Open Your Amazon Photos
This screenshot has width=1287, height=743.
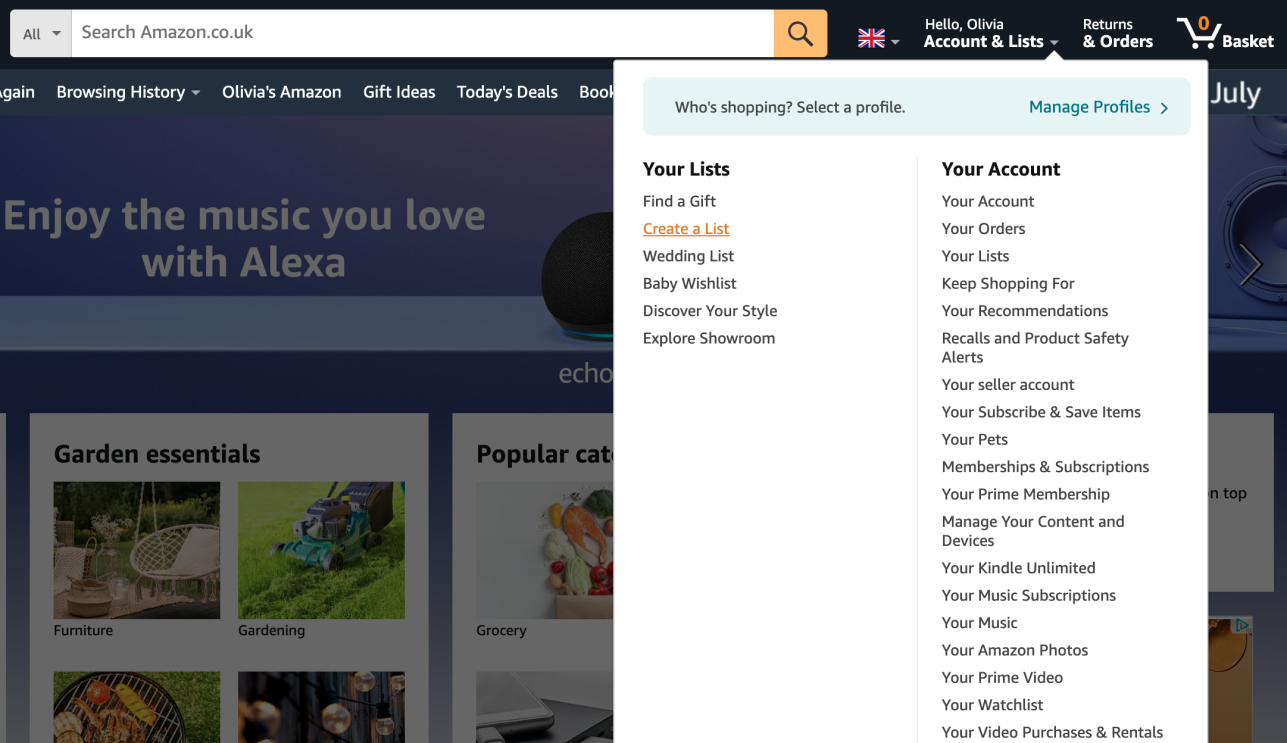click(1015, 650)
